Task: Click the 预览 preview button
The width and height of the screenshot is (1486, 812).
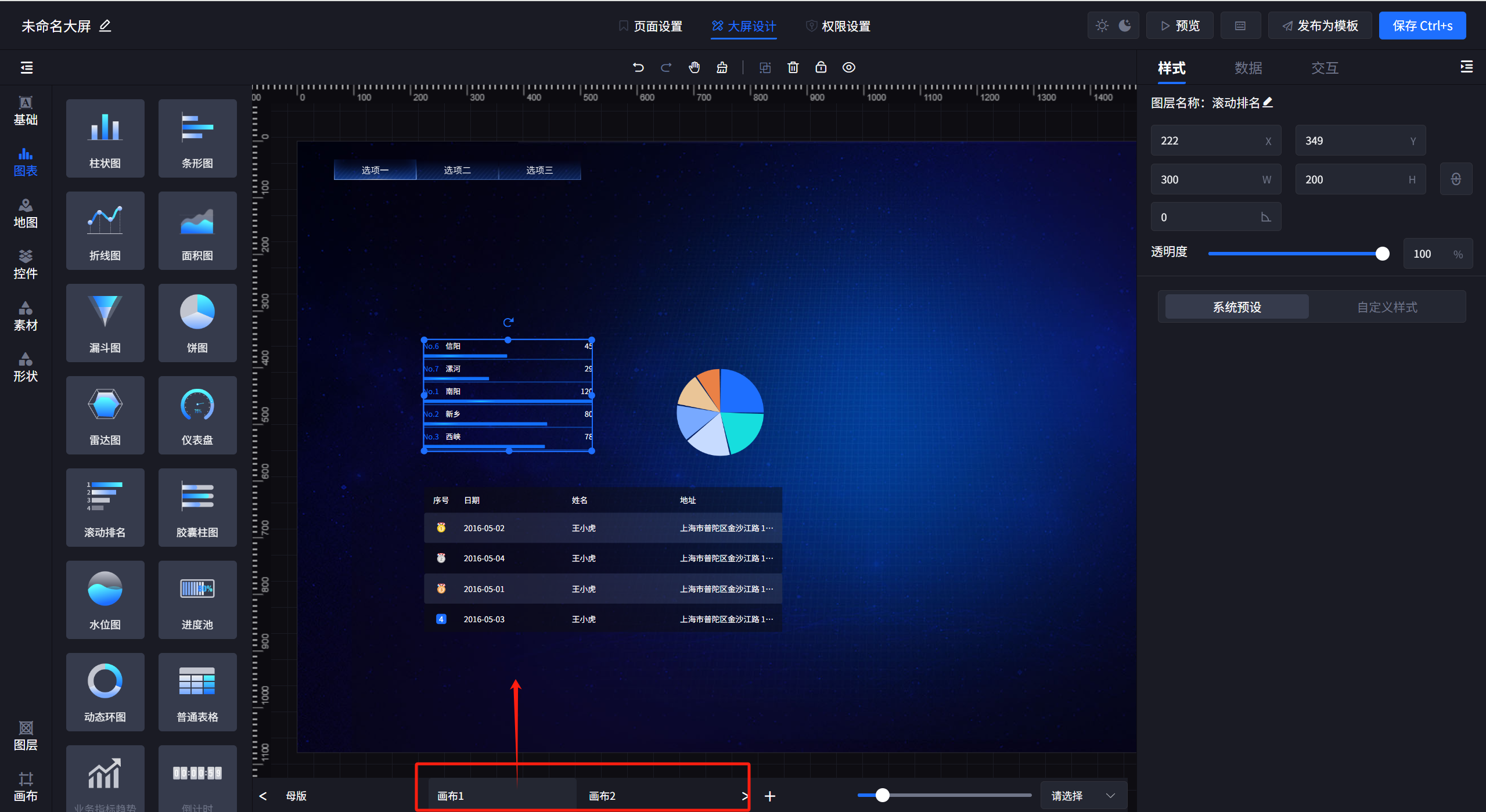Action: [x=1179, y=26]
